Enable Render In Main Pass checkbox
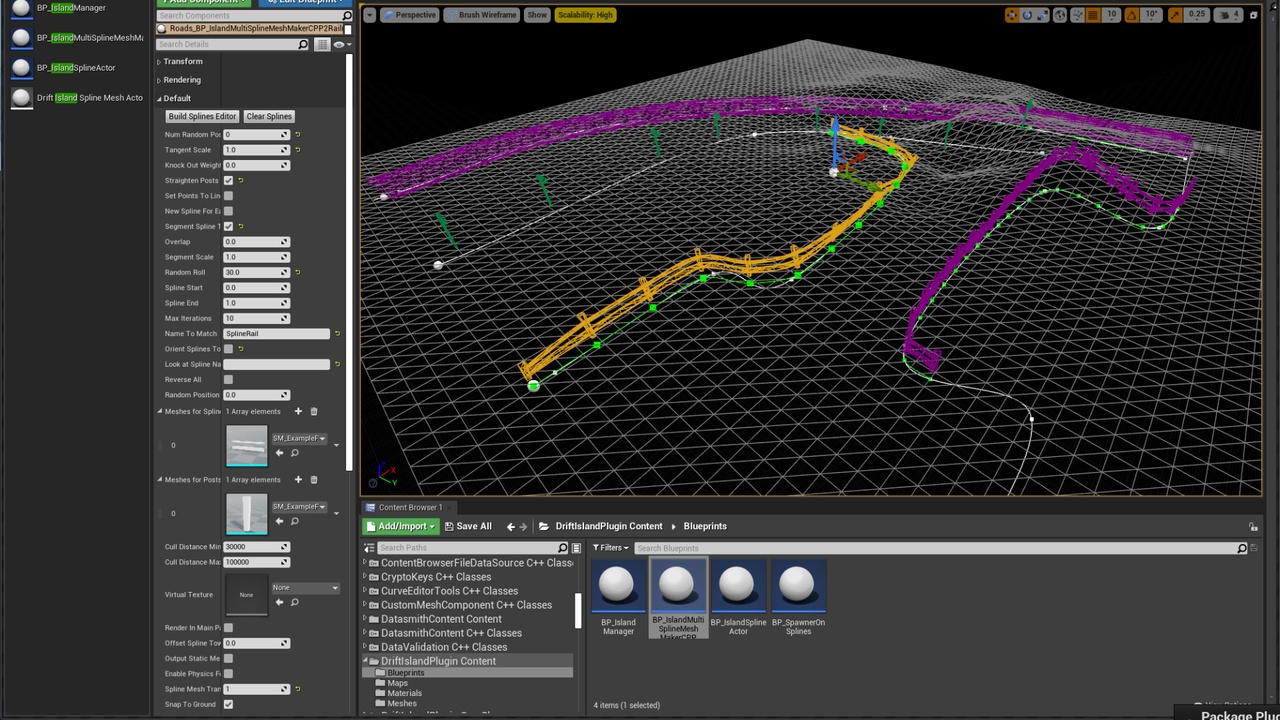Screen dimensions: 1280x720 coord(228,627)
